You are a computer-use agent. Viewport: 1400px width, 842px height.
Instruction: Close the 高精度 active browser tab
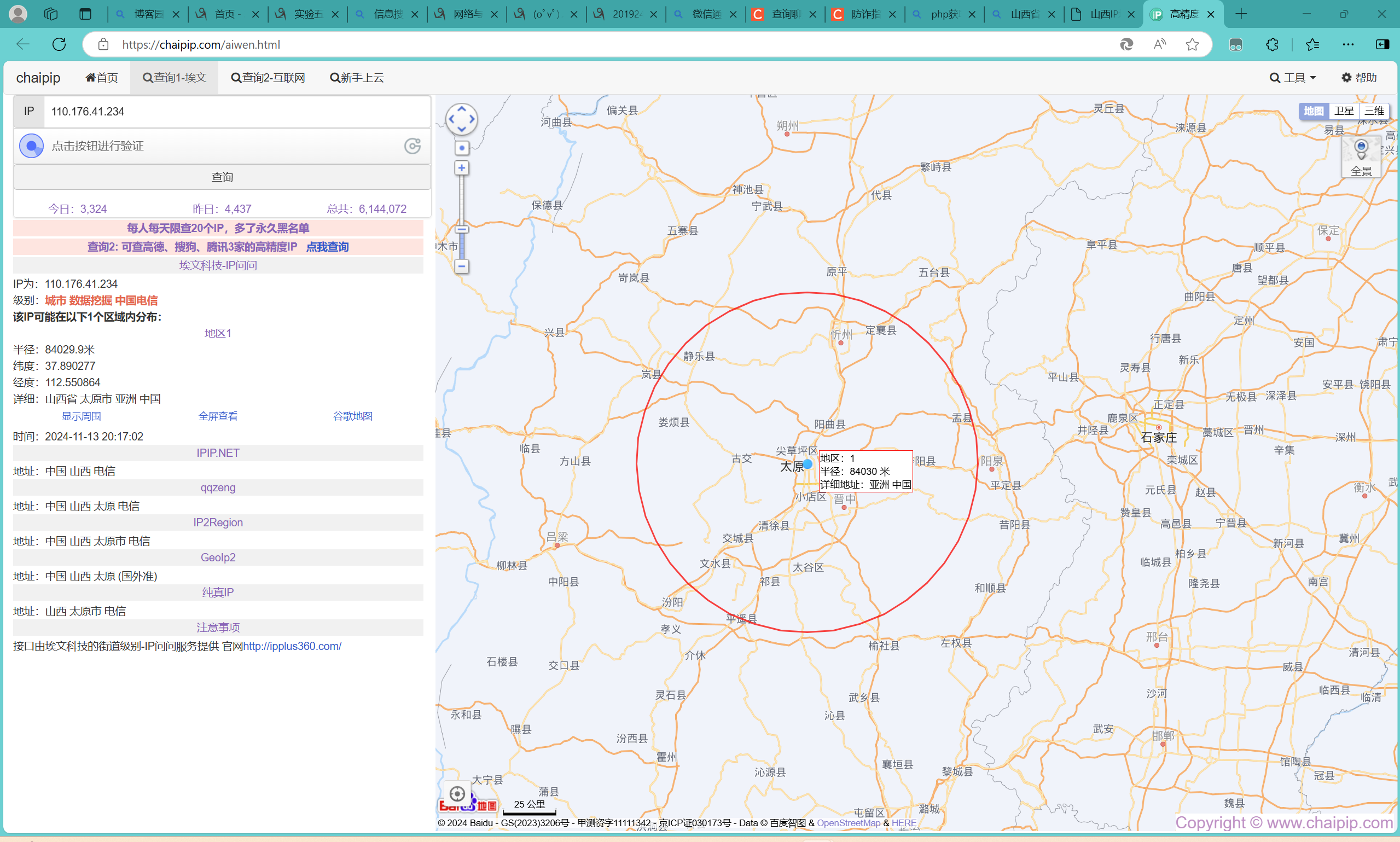click(x=1211, y=14)
